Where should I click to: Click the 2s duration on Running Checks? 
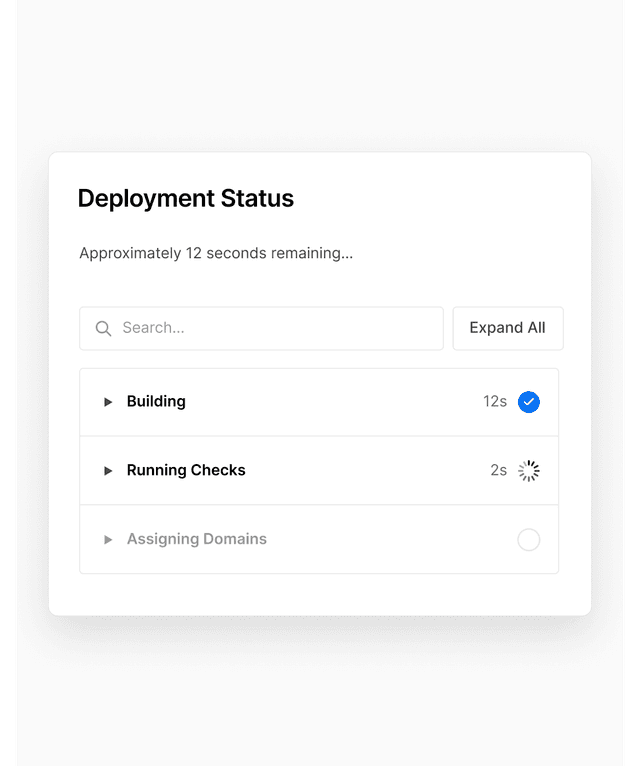[x=498, y=471]
